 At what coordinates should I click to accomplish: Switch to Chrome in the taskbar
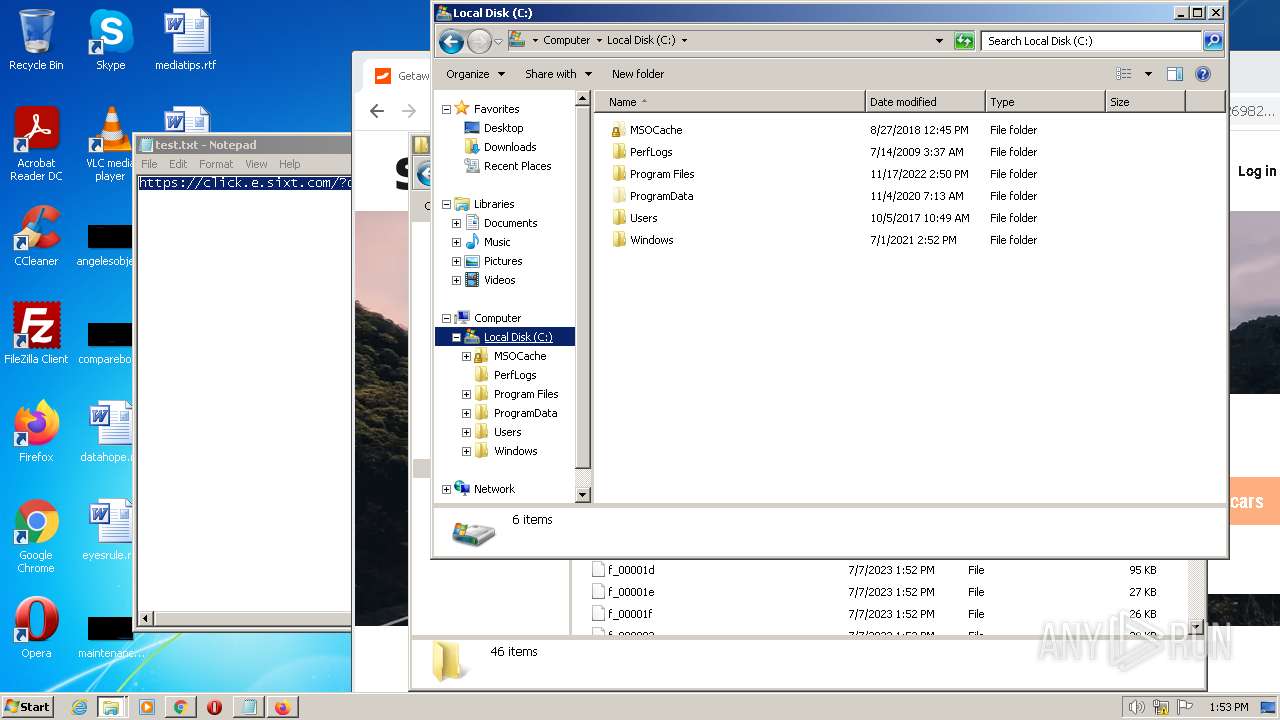pyautogui.click(x=180, y=707)
